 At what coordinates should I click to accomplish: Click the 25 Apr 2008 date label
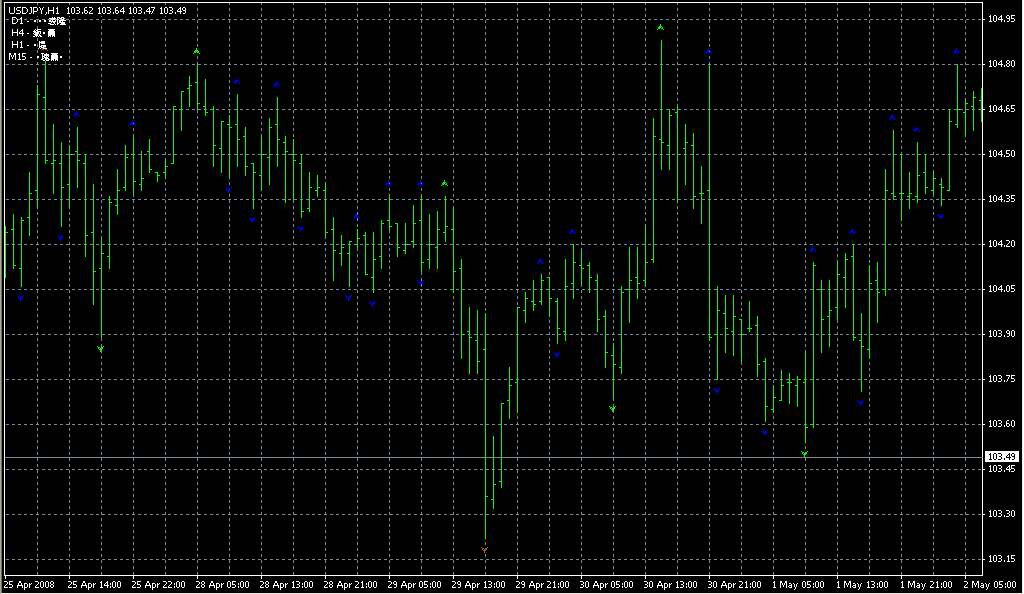point(29,584)
